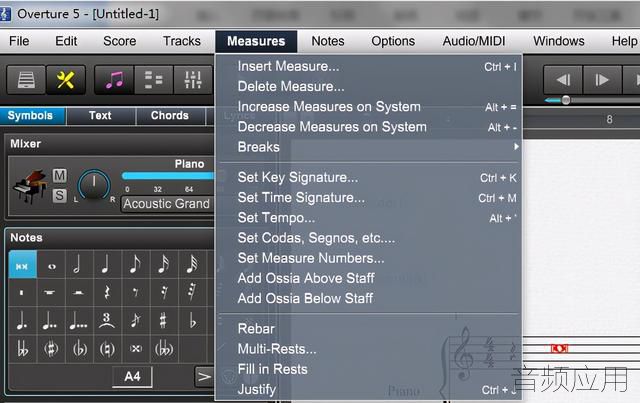Select the sharp accidental

164,321
